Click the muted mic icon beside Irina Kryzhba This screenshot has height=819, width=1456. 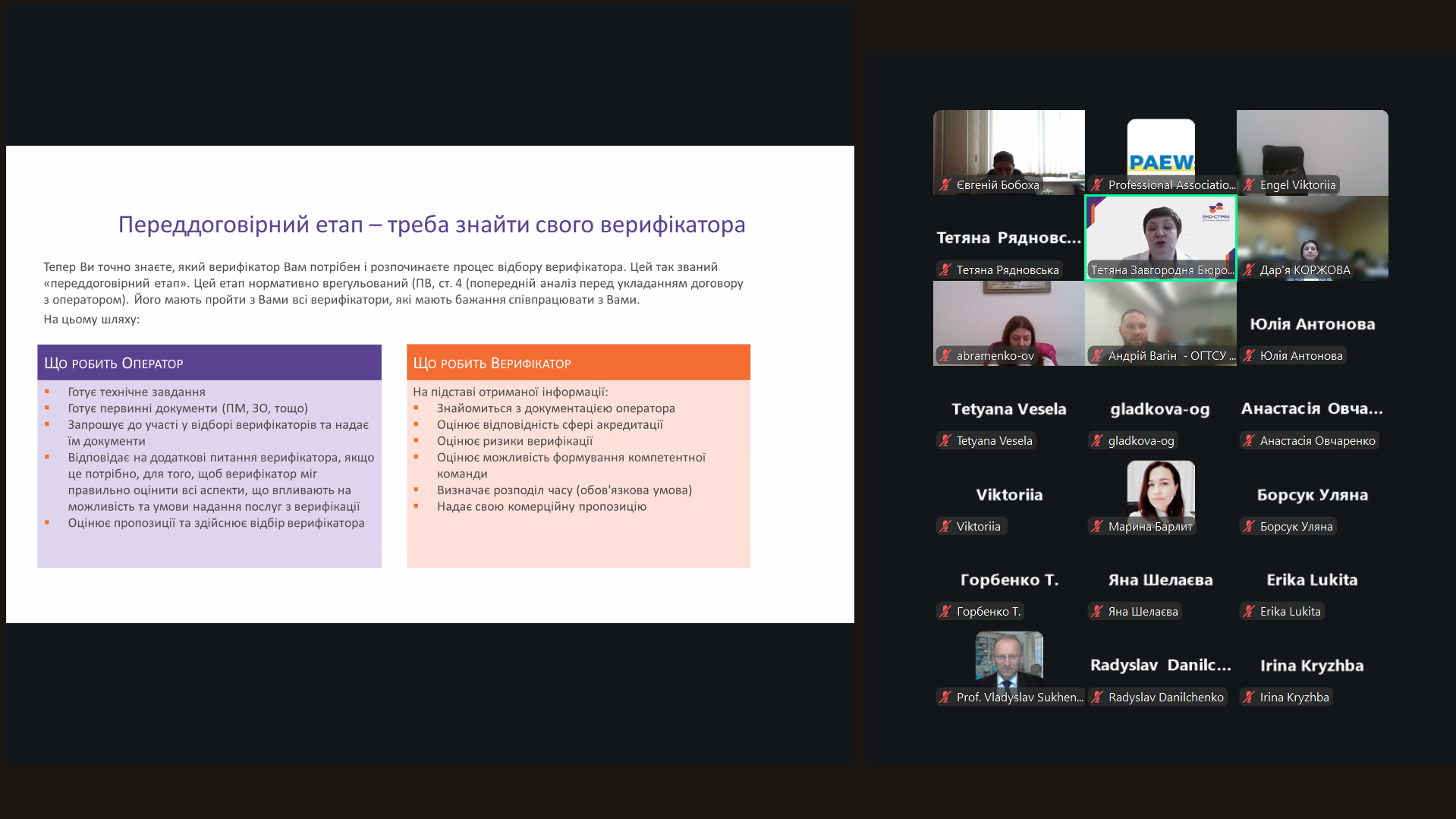(1249, 697)
